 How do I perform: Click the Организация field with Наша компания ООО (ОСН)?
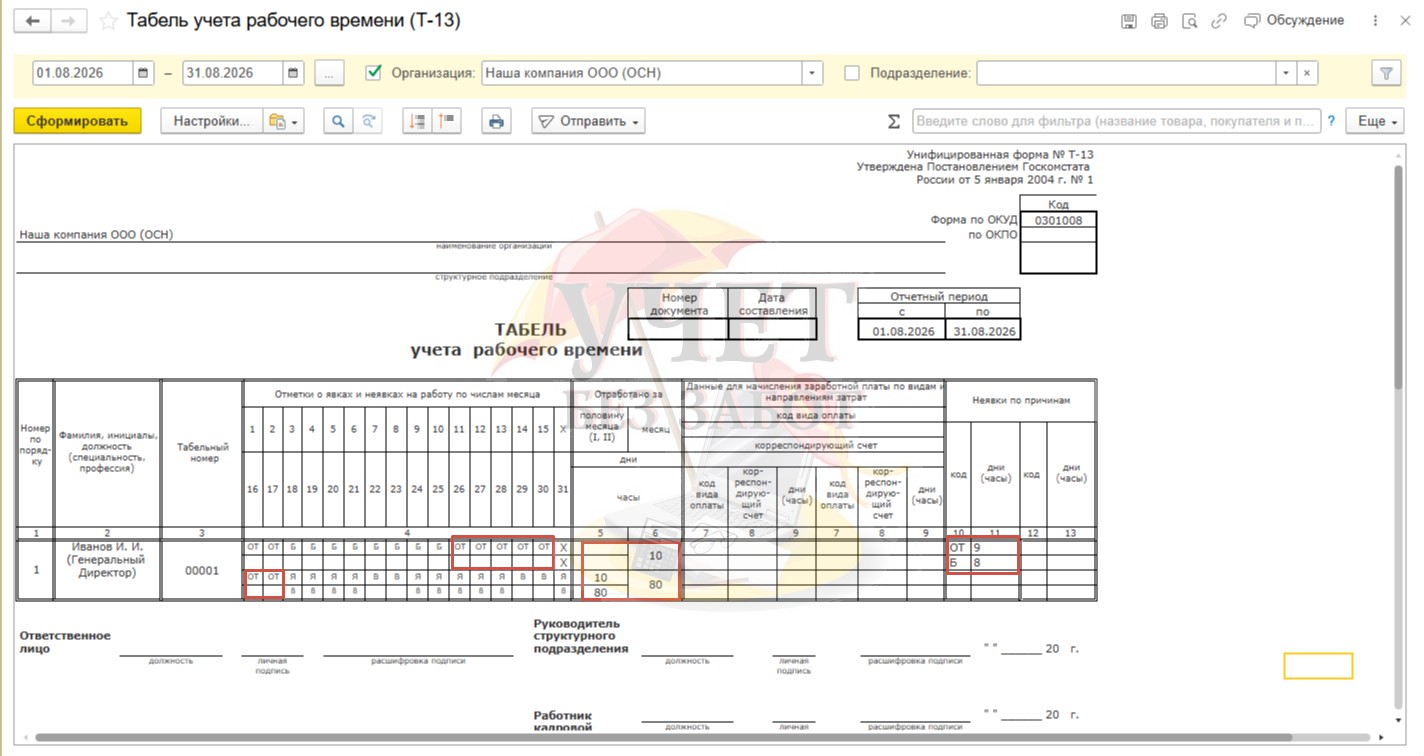click(x=641, y=73)
